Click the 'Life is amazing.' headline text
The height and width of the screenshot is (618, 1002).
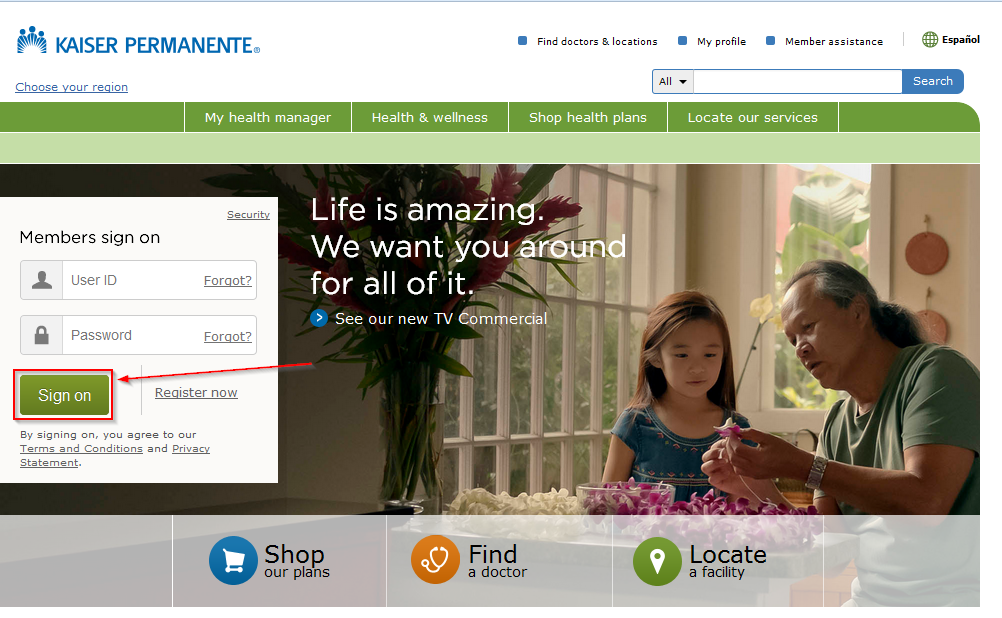(x=427, y=210)
